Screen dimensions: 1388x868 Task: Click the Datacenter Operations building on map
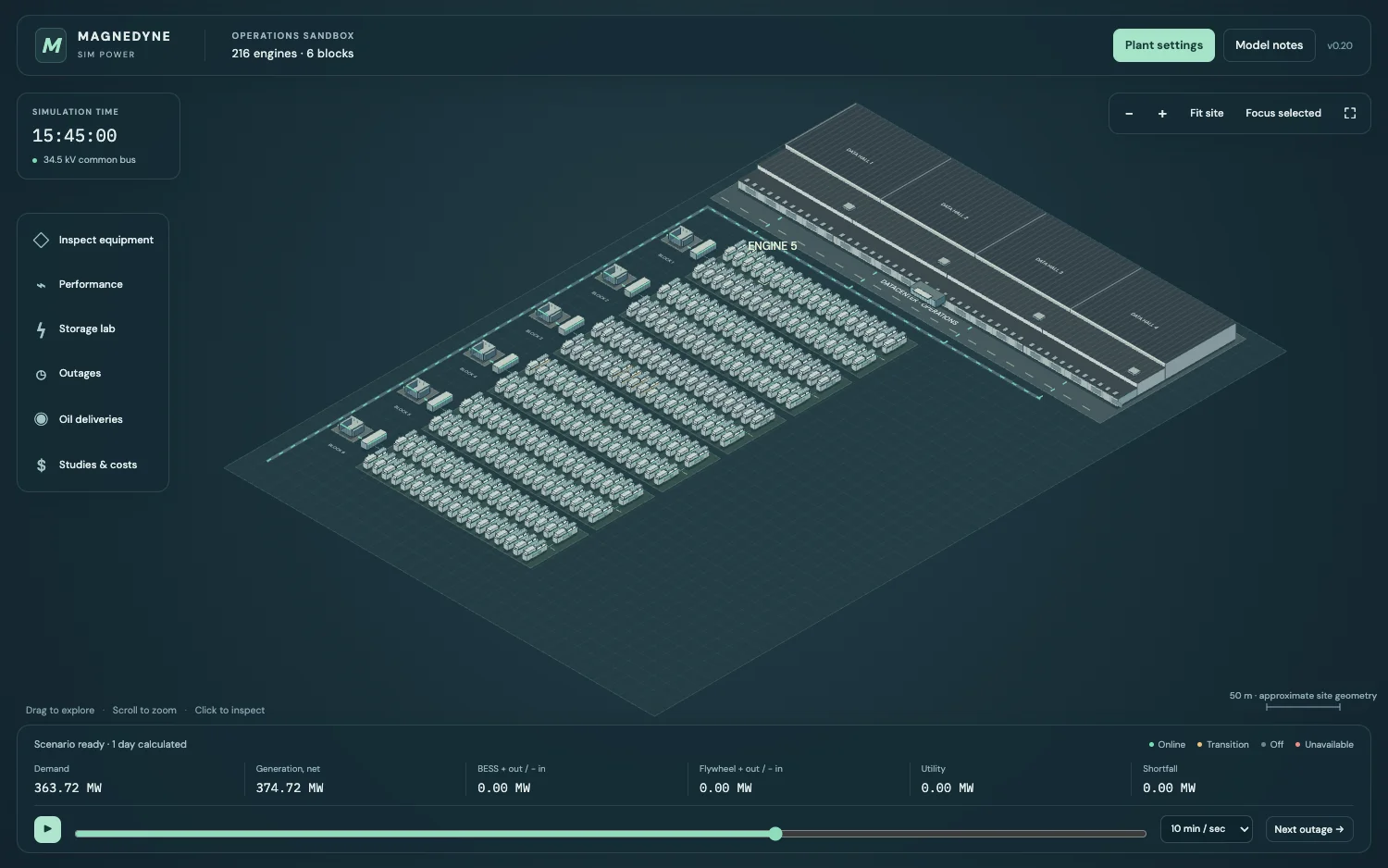coord(926,296)
